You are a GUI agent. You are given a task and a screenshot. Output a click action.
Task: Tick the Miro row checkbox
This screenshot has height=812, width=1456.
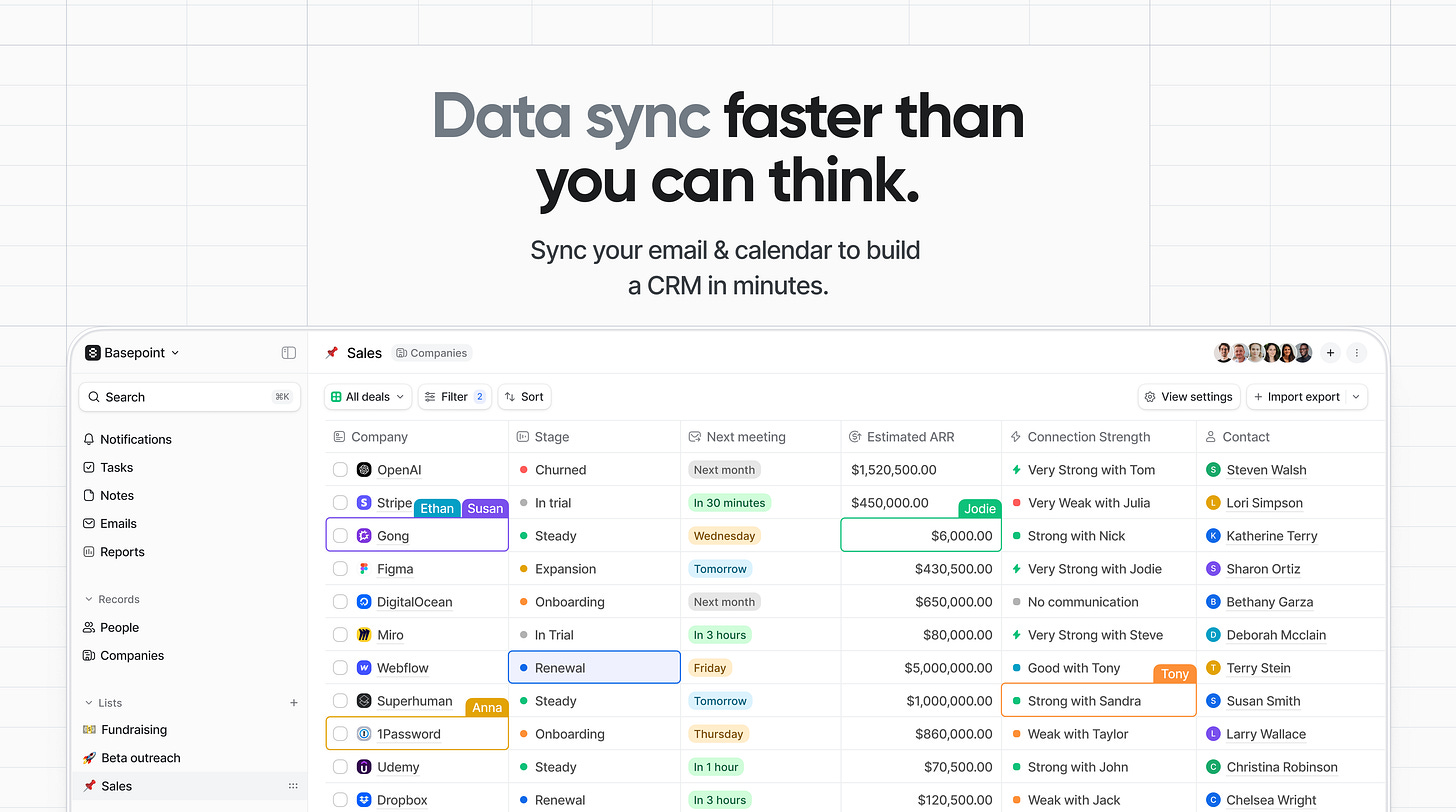coord(340,635)
